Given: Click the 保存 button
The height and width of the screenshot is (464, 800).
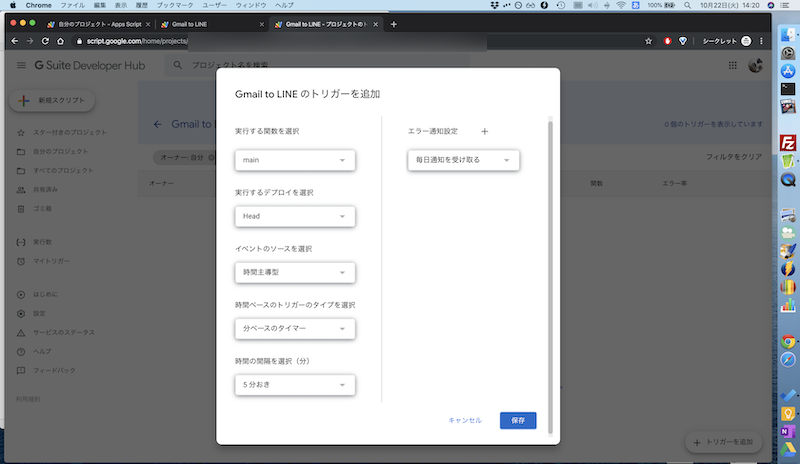Looking at the screenshot, I should pos(518,420).
